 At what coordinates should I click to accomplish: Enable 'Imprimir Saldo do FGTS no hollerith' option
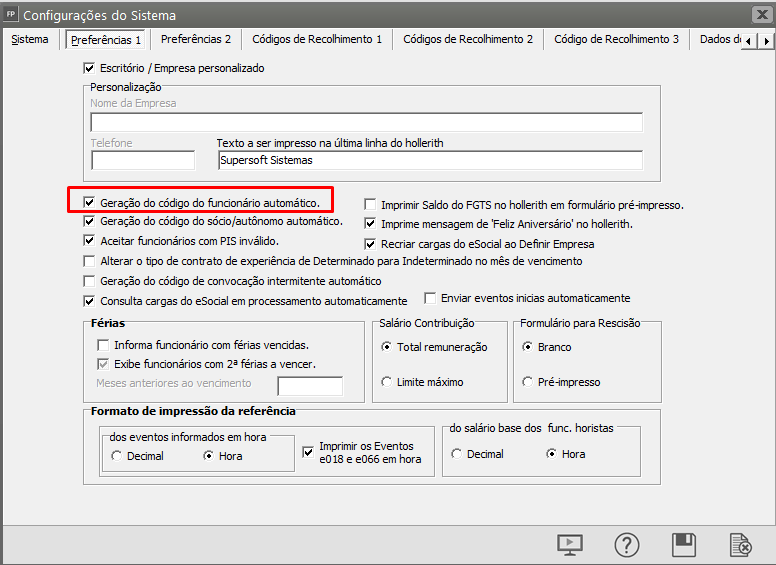pyautogui.click(x=371, y=205)
